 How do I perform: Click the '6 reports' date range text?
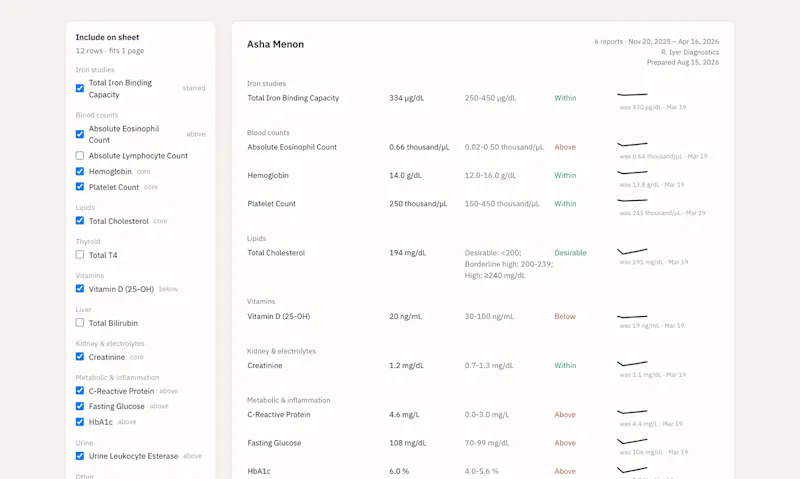coord(657,41)
